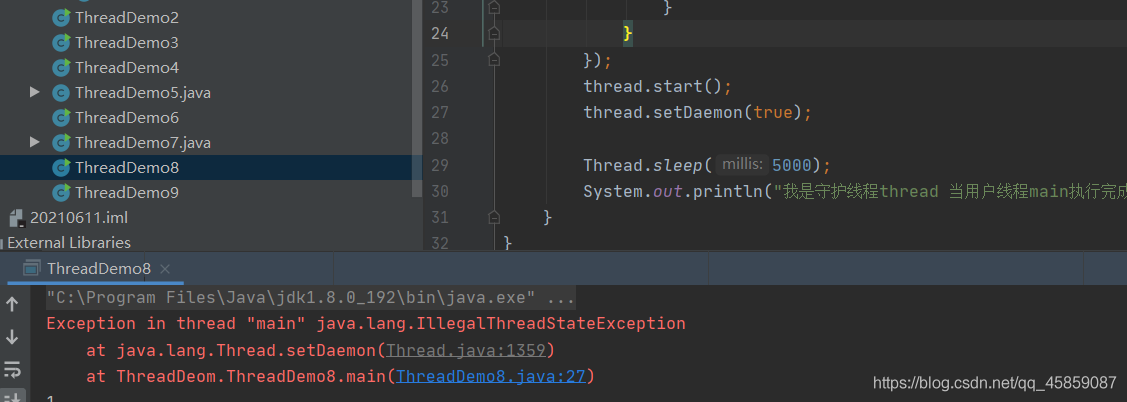
Task: Click the run tab's console icon
Action: [31, 269]
